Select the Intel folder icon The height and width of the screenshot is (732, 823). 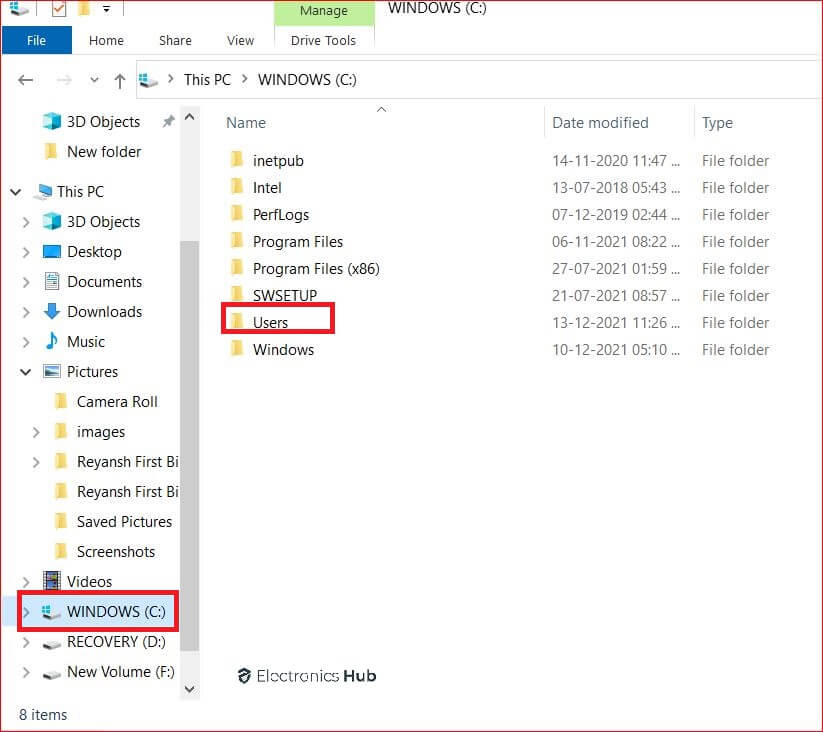point(237,186)
